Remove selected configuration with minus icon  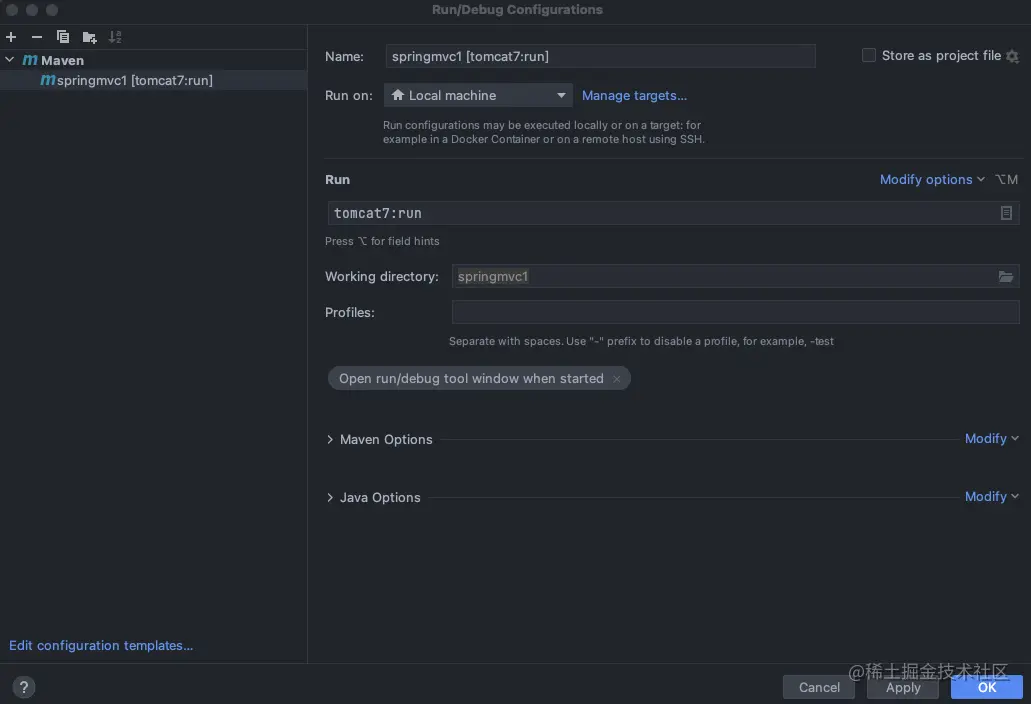click(x=37, y=37)
